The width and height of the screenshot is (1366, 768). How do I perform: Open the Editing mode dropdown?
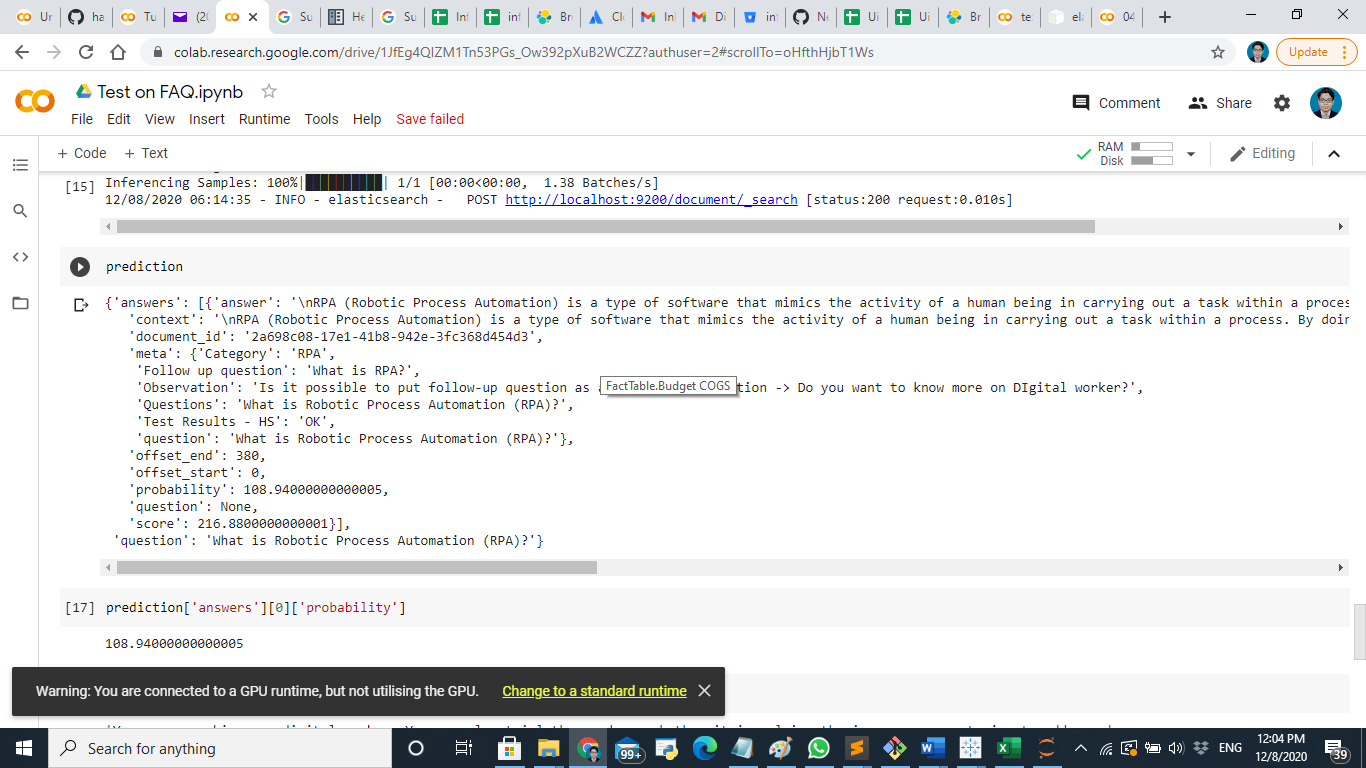coord(1262,153)
